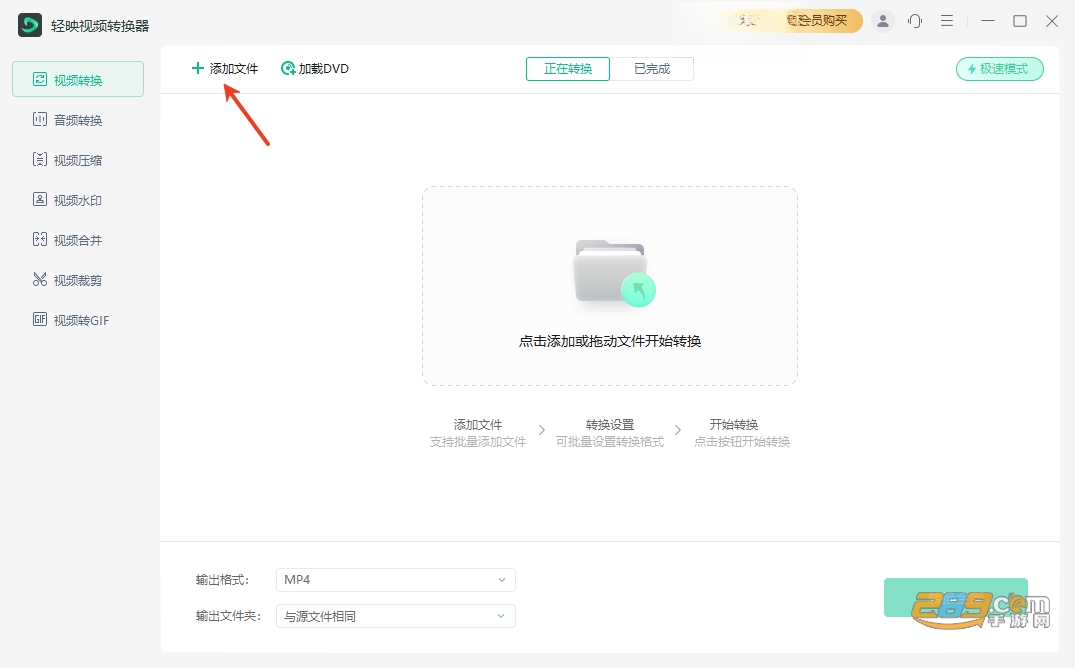
Task: Open the 输出文件夹 dropdown
Action: 396,616
